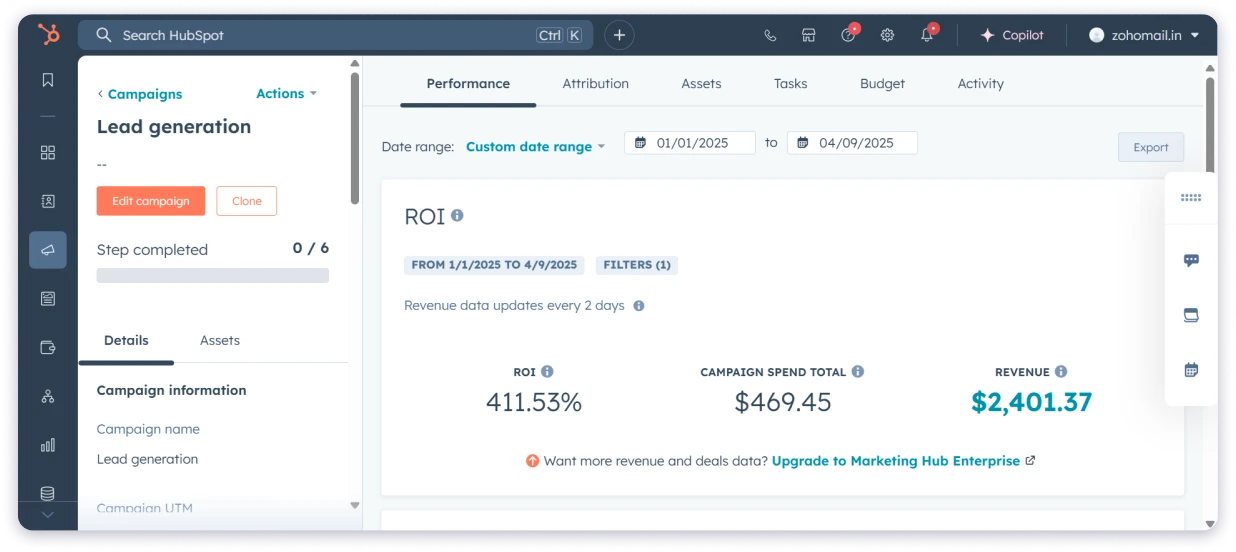Select the Details tab
The width and height of the screenshot is (1236, 552).
tap(126, 340)
